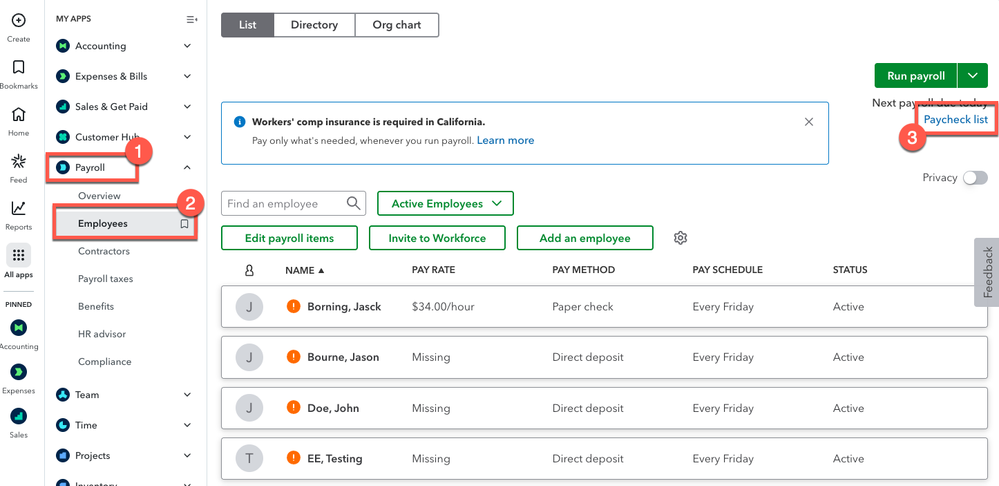Collapse the sidebar menu icon next to MY APPS
This screenshot has height=486, width=999.
click(192, 19)
